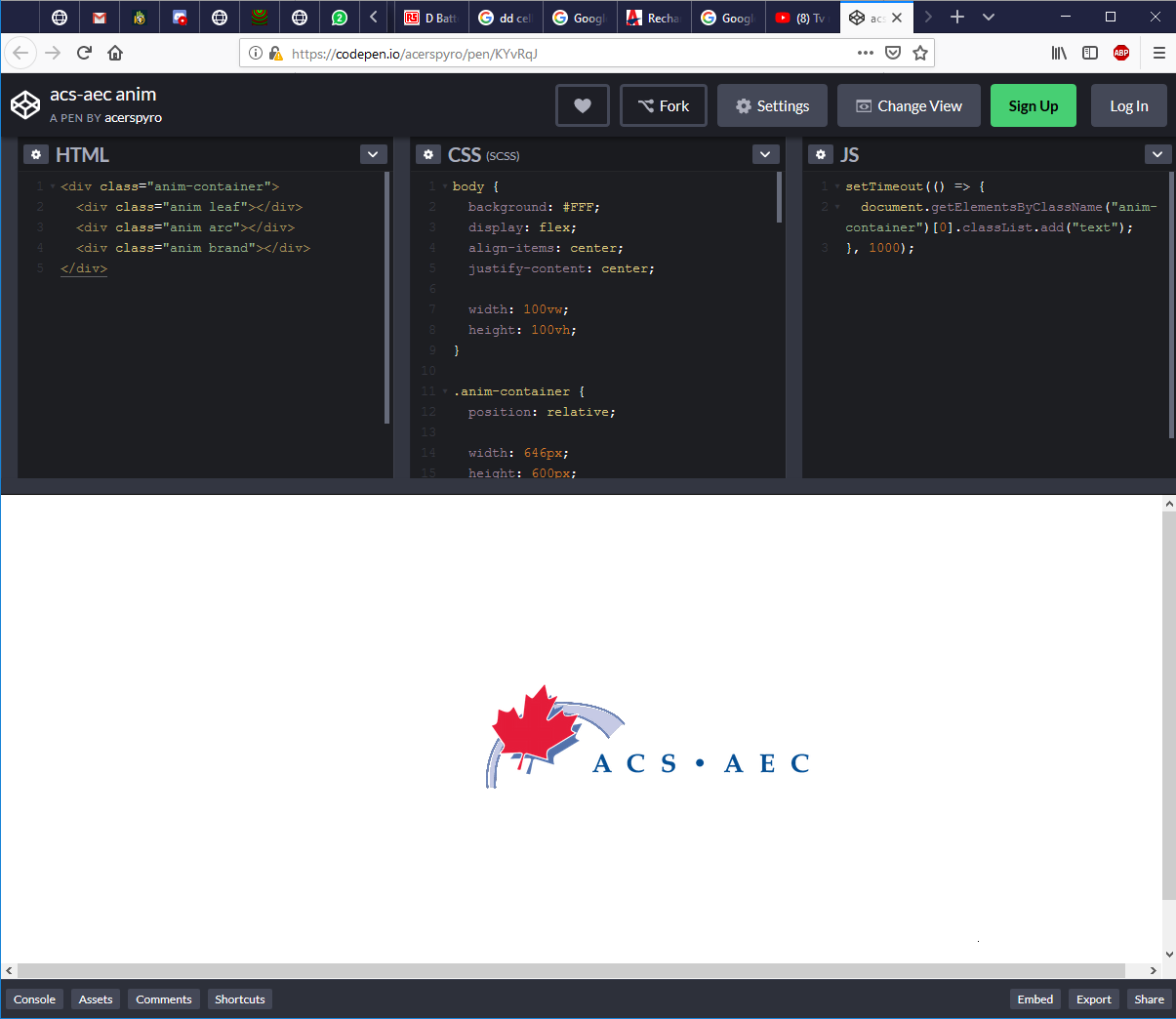The image size is (1176, 1019).
Task: Click the preview pane horizontal scrollbar
Action: (571, 971)
